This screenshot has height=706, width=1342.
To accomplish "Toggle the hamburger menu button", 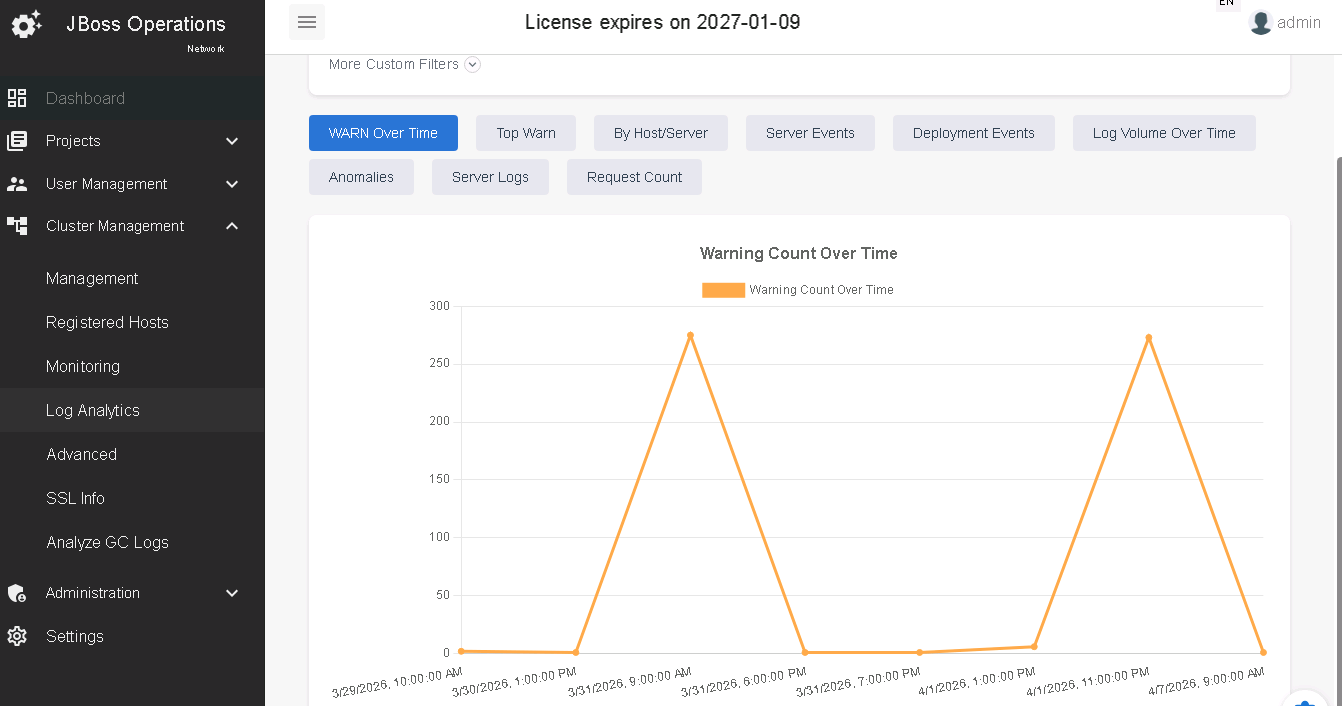I will (307, 22).
